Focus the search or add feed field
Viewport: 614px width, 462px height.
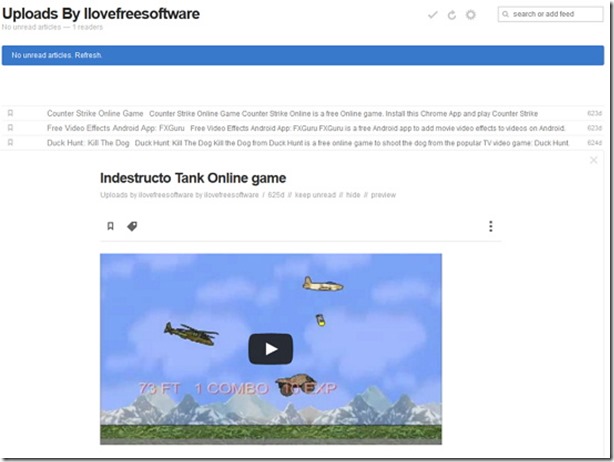coord(551,14)
